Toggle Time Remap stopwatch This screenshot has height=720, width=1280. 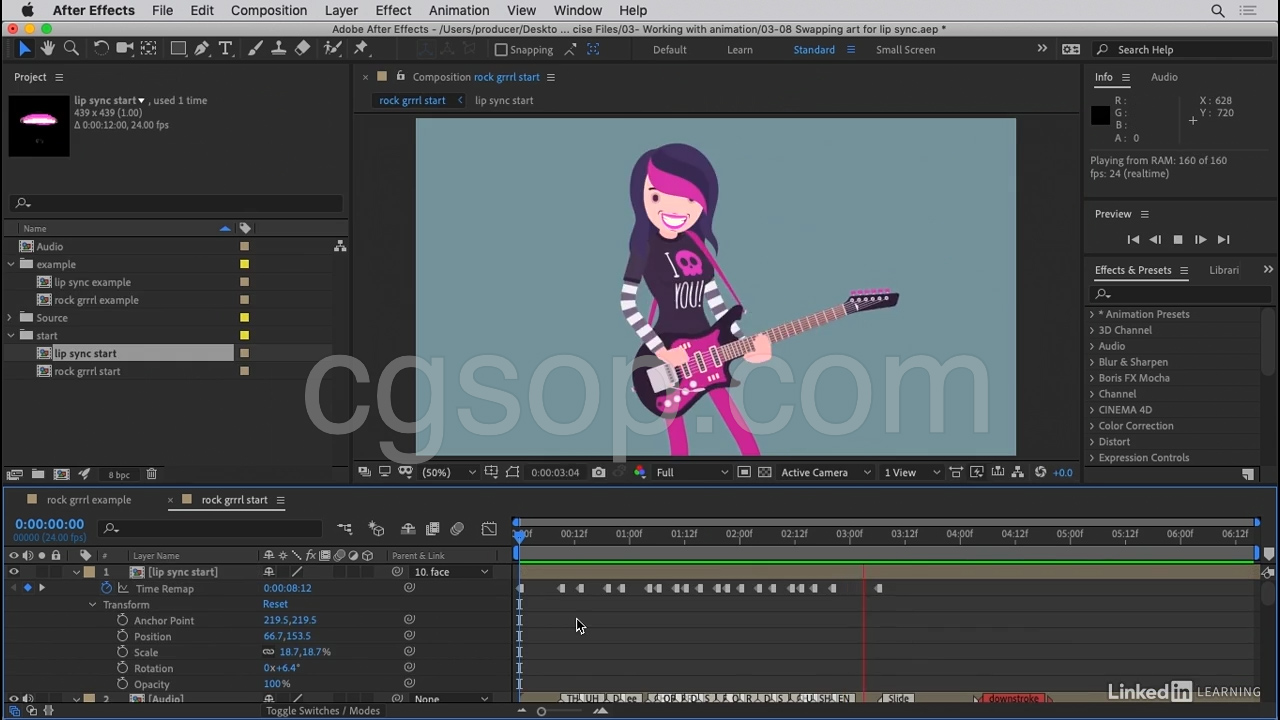tap(106, 588)
